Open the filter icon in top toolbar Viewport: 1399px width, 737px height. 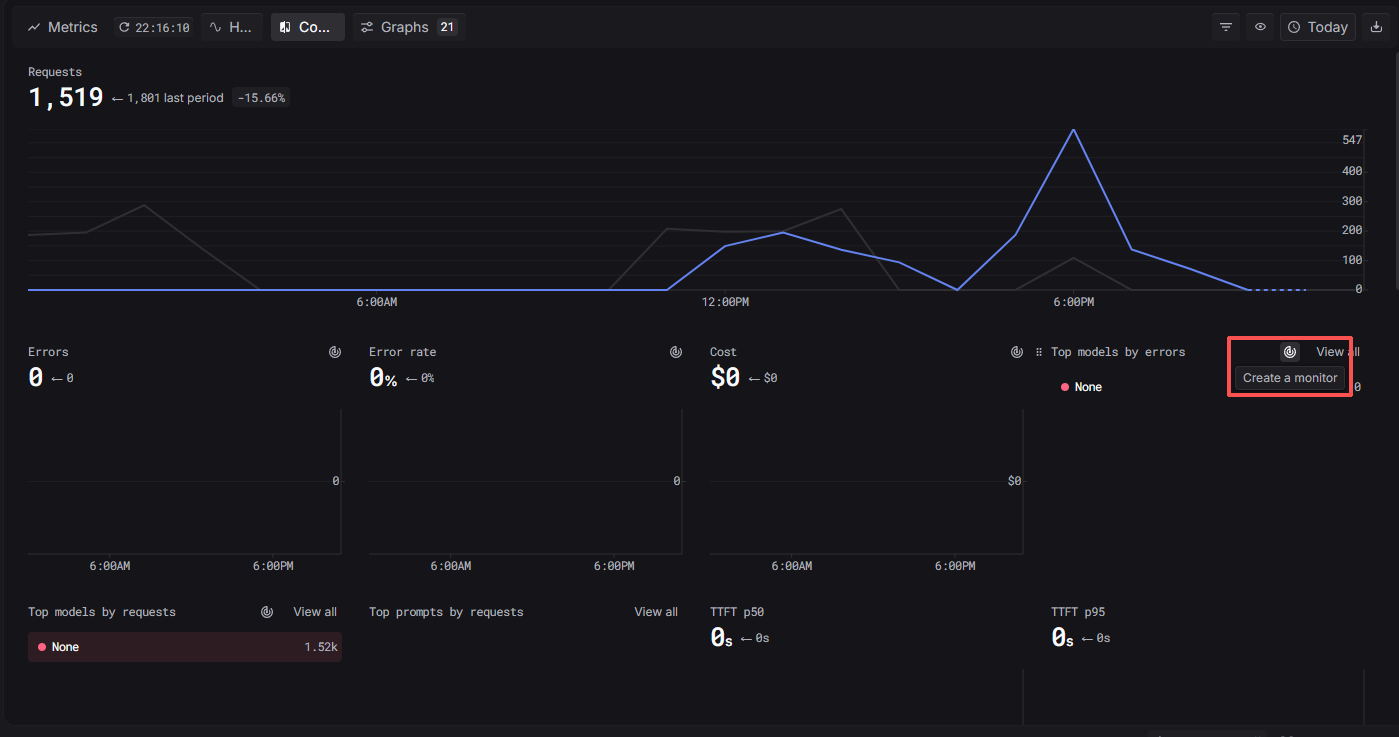pyautogui.click(x=1225, y=27)
